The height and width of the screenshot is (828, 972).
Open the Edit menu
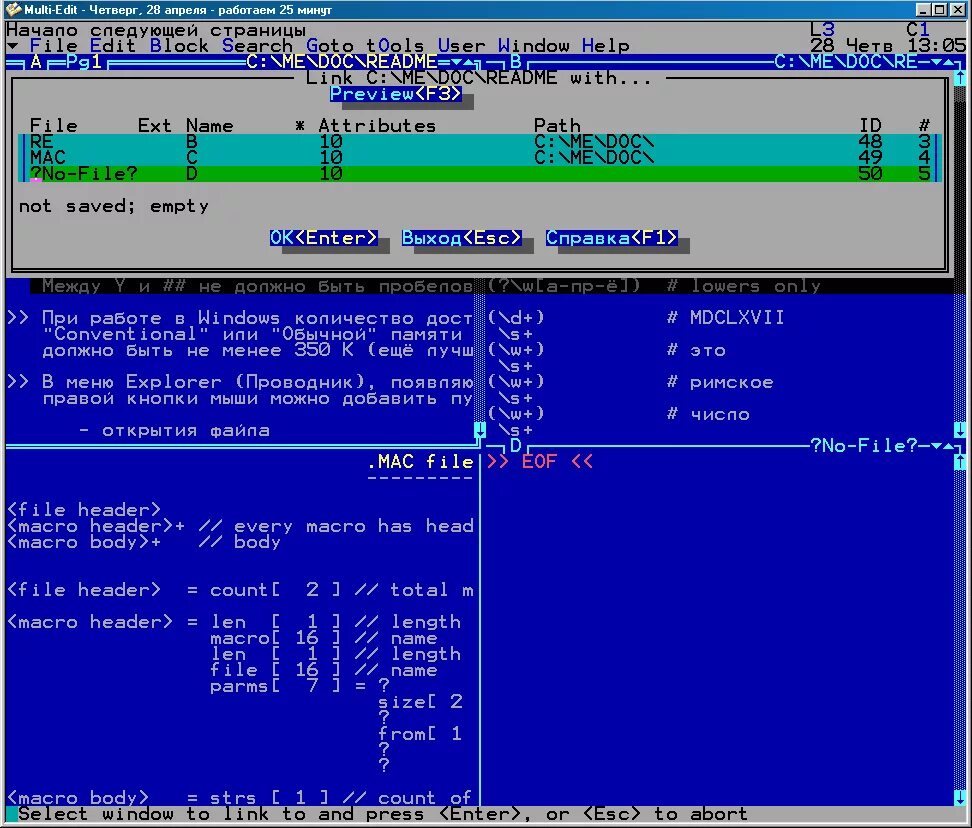coord(113,46)
